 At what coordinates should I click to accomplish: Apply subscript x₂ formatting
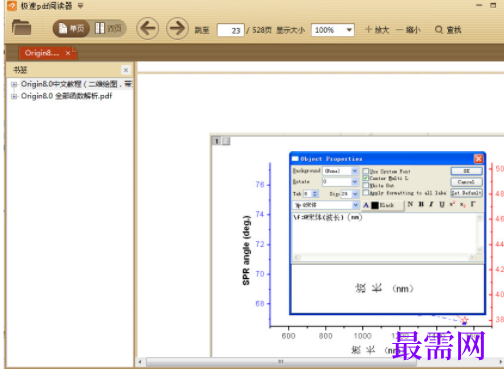[463, 204]
